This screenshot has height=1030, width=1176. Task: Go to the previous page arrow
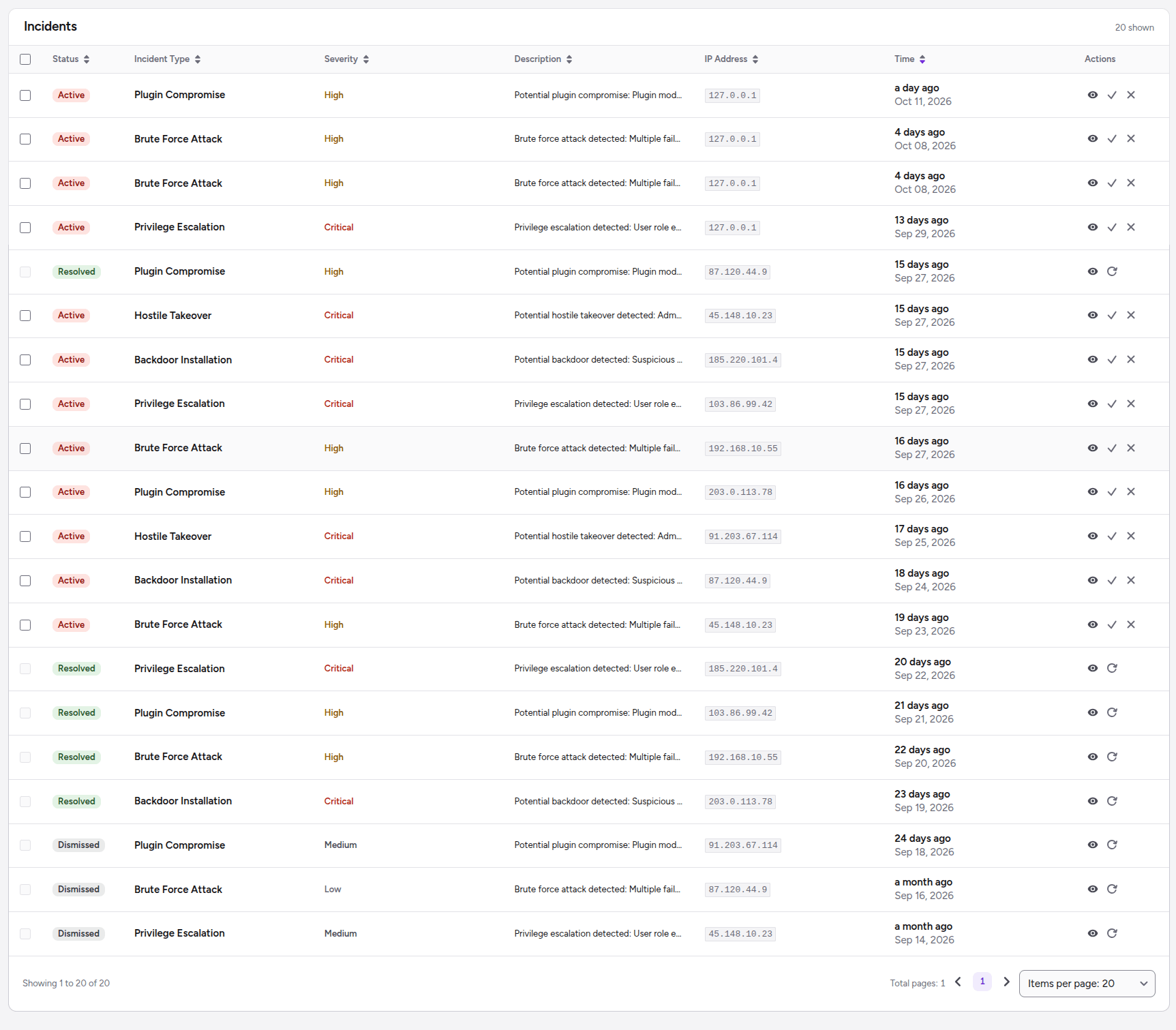click(x=959, y=982)
